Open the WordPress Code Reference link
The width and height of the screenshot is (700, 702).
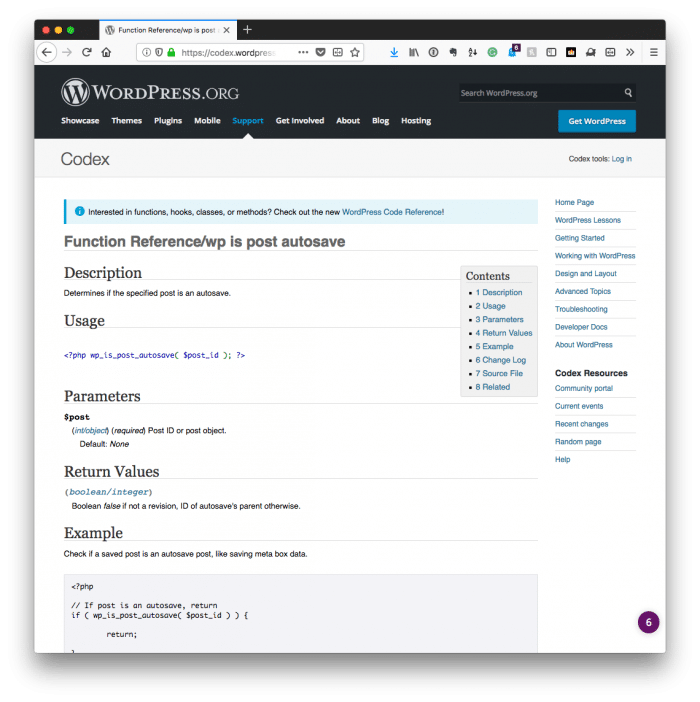[393, 212]
